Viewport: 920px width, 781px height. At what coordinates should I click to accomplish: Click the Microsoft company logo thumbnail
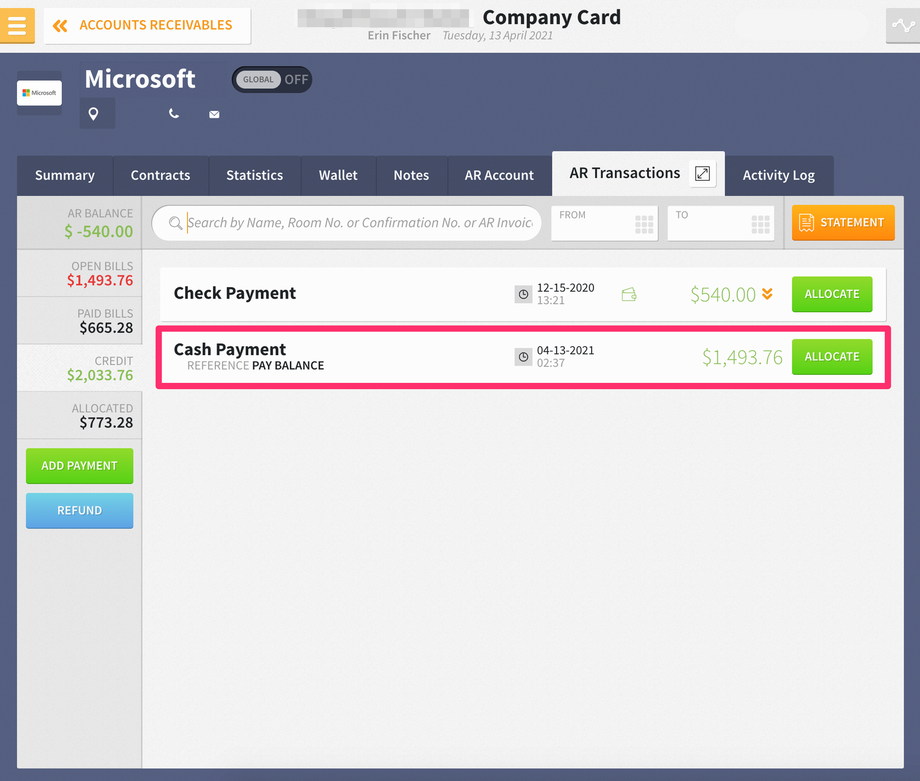39,93
